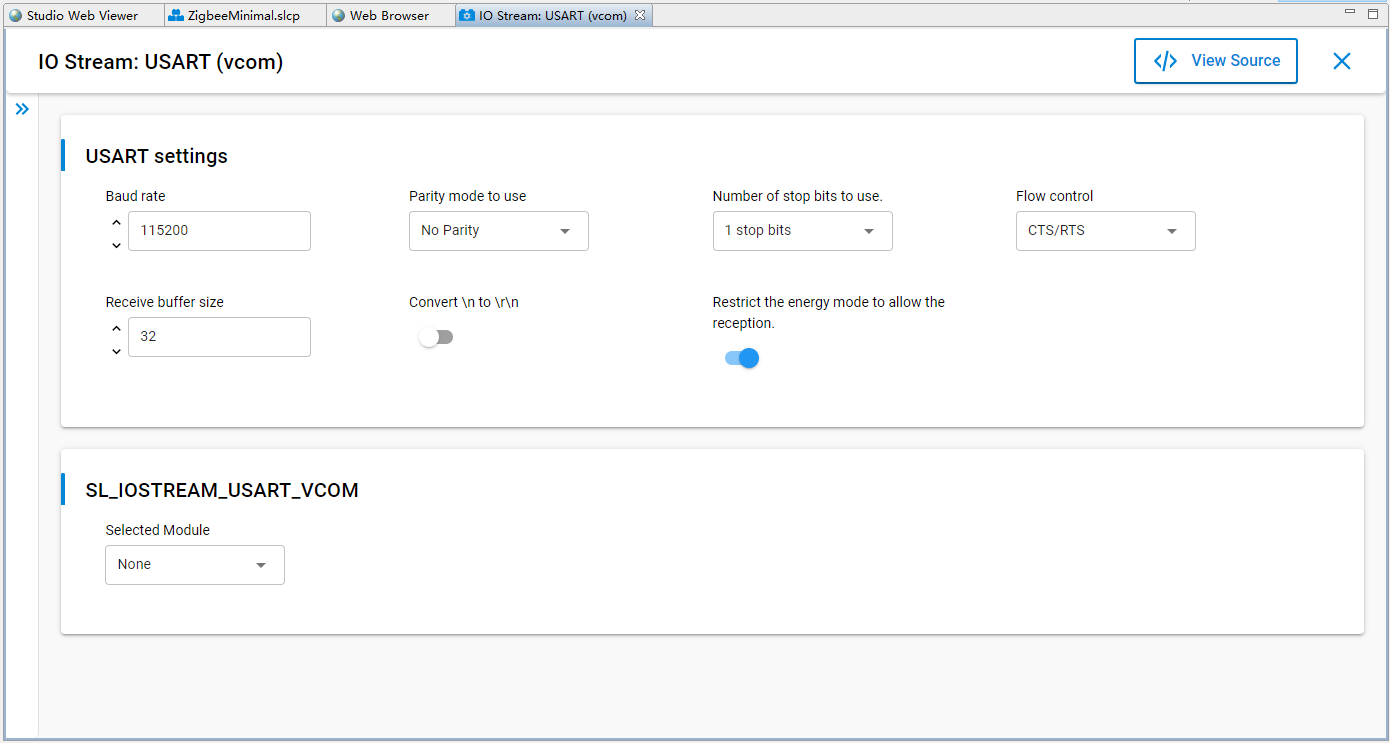The image size is (1390, 743).
Task: Enable the Convert \n to \r\n toggle
Action: [x=436, y=338]
